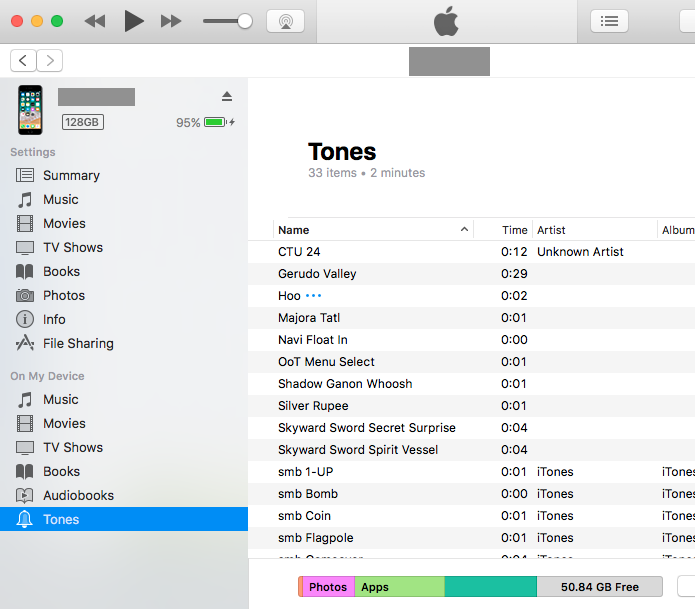Click the Apps storage bar segment

coord(399,587)
